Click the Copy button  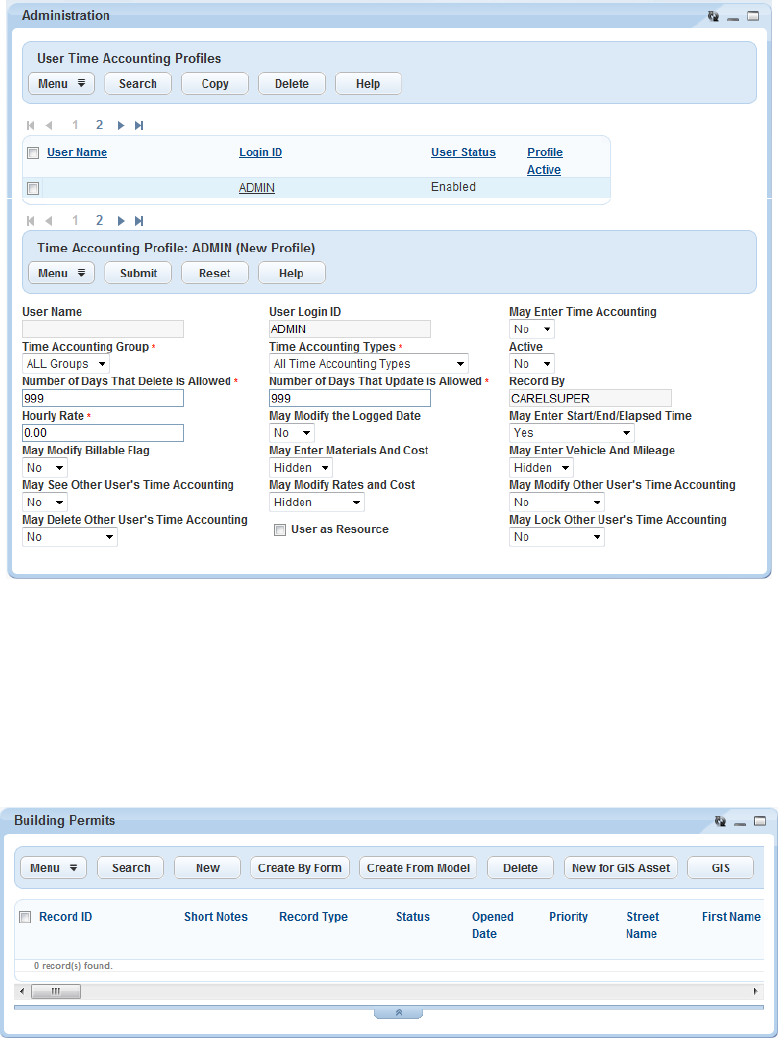point(215,84)
